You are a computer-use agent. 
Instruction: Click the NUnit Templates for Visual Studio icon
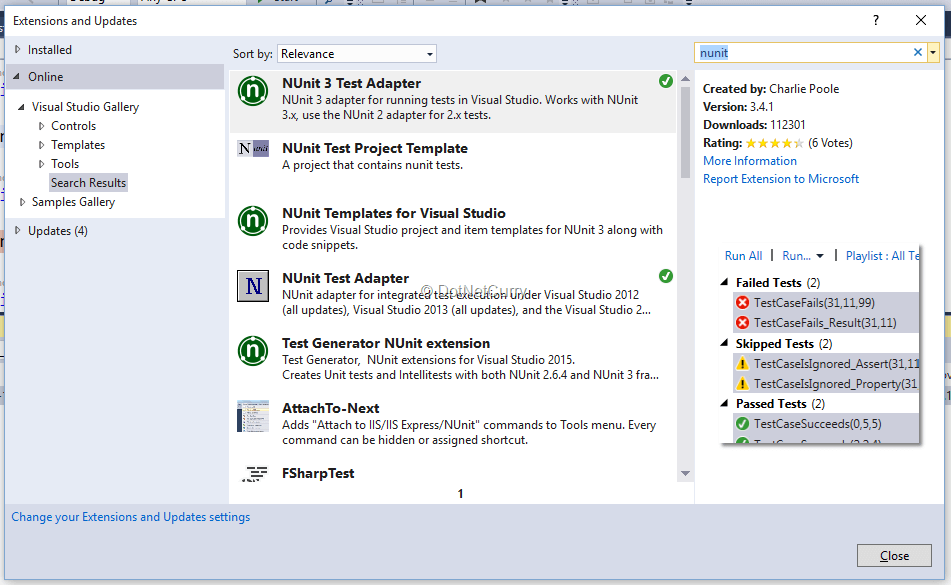253,221
